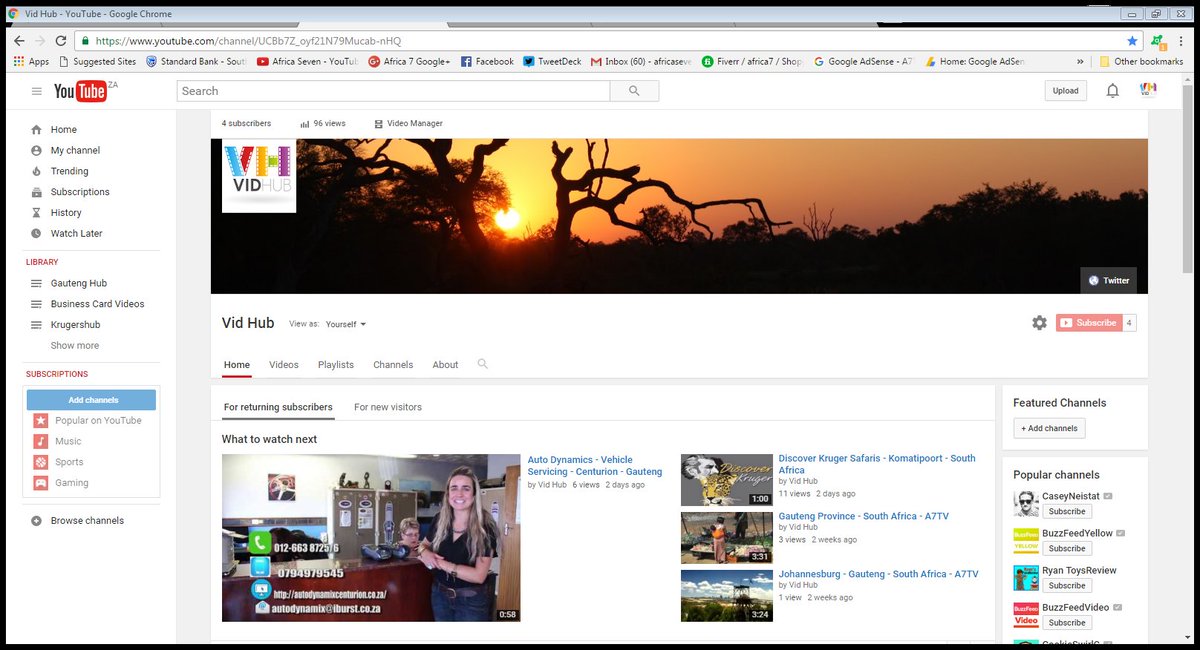Click the channel search magnifier icon
Viewport: 1200px width, 650px height.
click(483, 364)
